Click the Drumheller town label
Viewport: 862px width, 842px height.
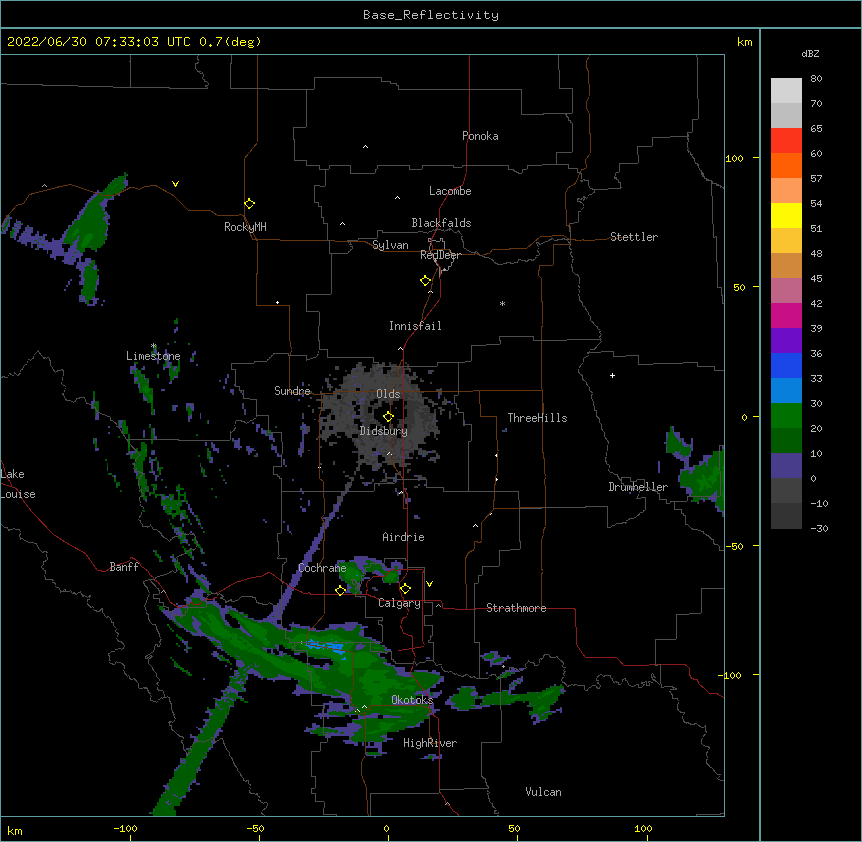point(638,487)
